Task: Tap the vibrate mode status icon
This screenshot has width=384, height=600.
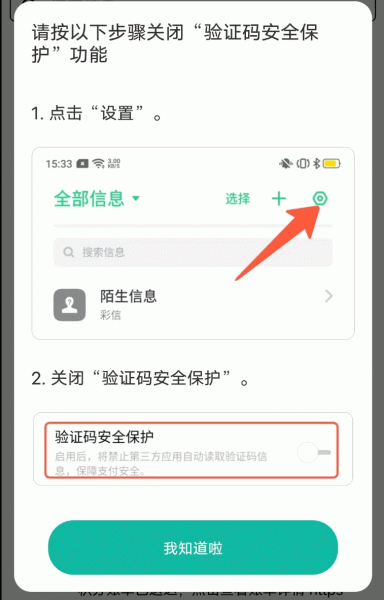Action: [303, 164]
